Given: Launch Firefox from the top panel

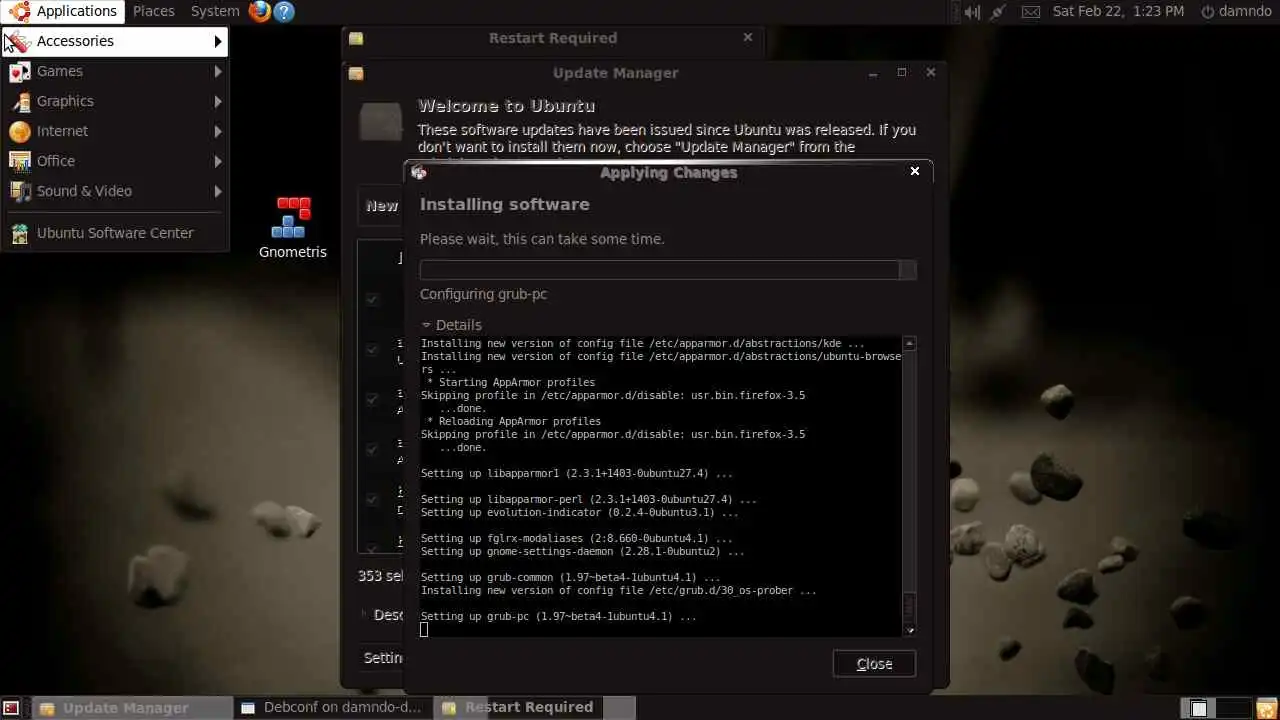Looking at the screenshot, I should click(260, 11).
